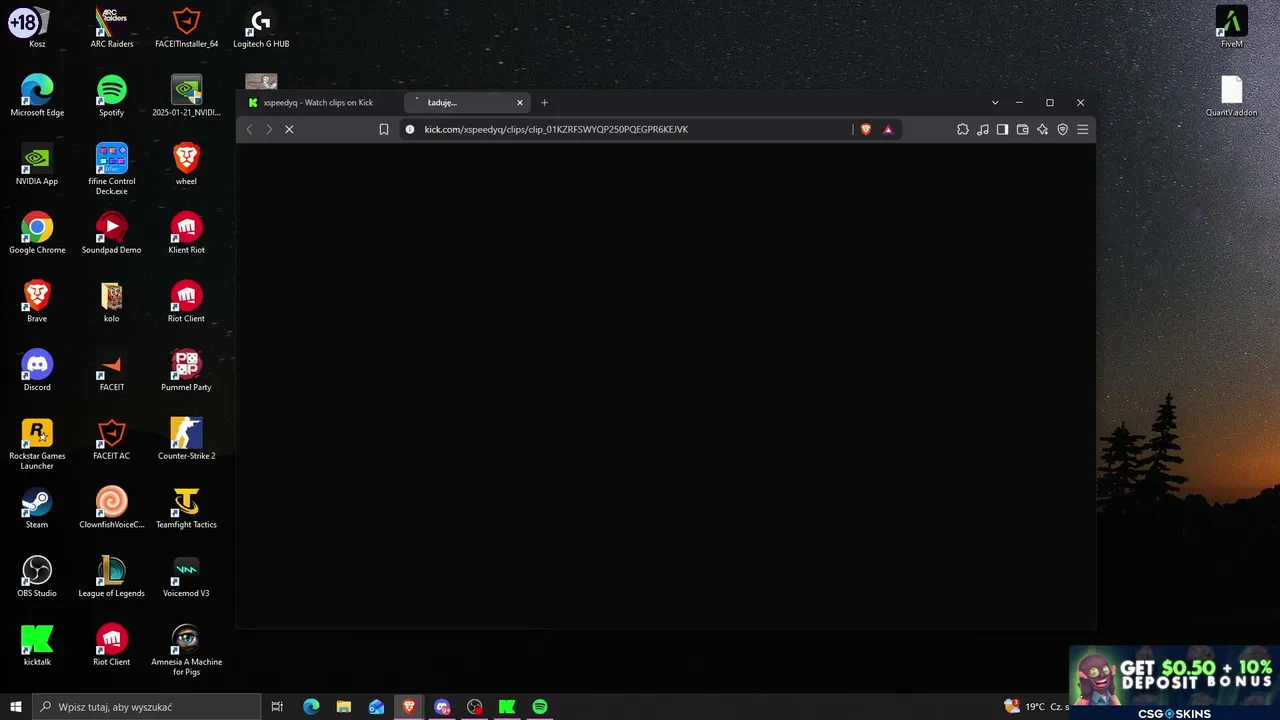The width and height of the screenshot is (1280, 720).
Task: Open ClownfishVoiceChanger desktop icon
Action: coord(112,508)
